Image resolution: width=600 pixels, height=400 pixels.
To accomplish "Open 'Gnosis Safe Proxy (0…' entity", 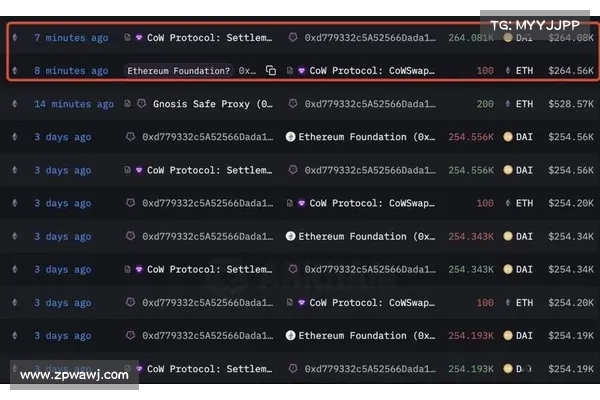I will click(x=213, y=104).
